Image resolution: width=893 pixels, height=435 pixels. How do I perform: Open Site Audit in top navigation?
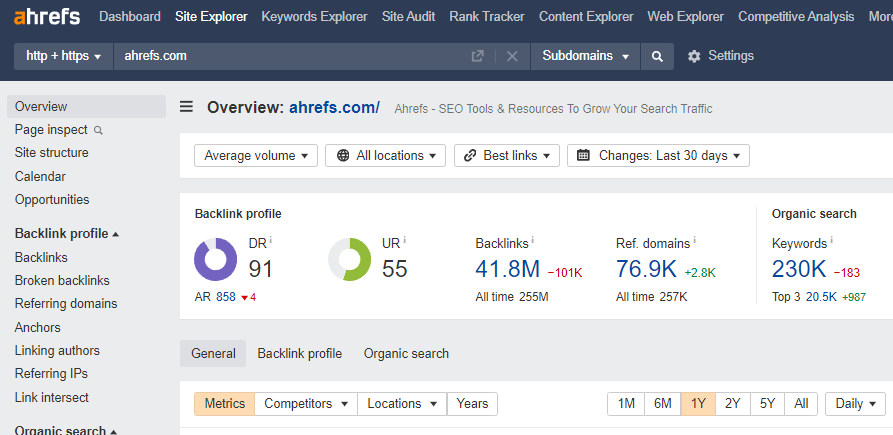[x=408, y=17]
